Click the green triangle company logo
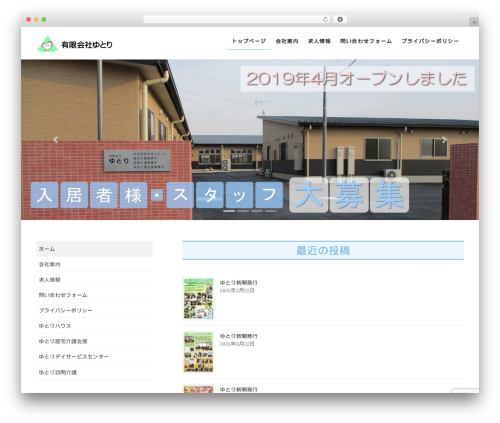Image resolution: width=500 pixels, height=423 pixels. (x=47, y=44)
